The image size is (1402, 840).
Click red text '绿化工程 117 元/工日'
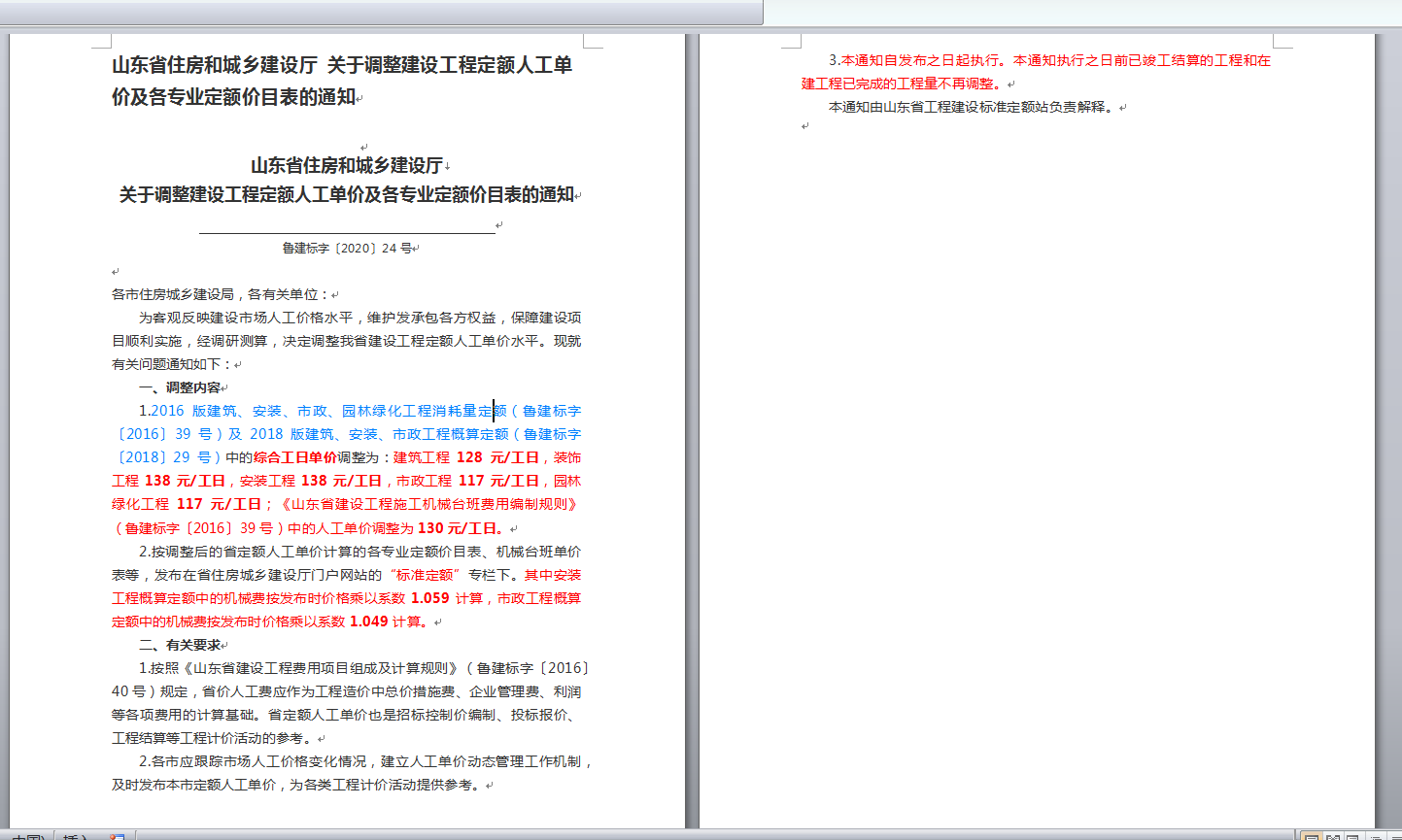click(x=187, y=504)
